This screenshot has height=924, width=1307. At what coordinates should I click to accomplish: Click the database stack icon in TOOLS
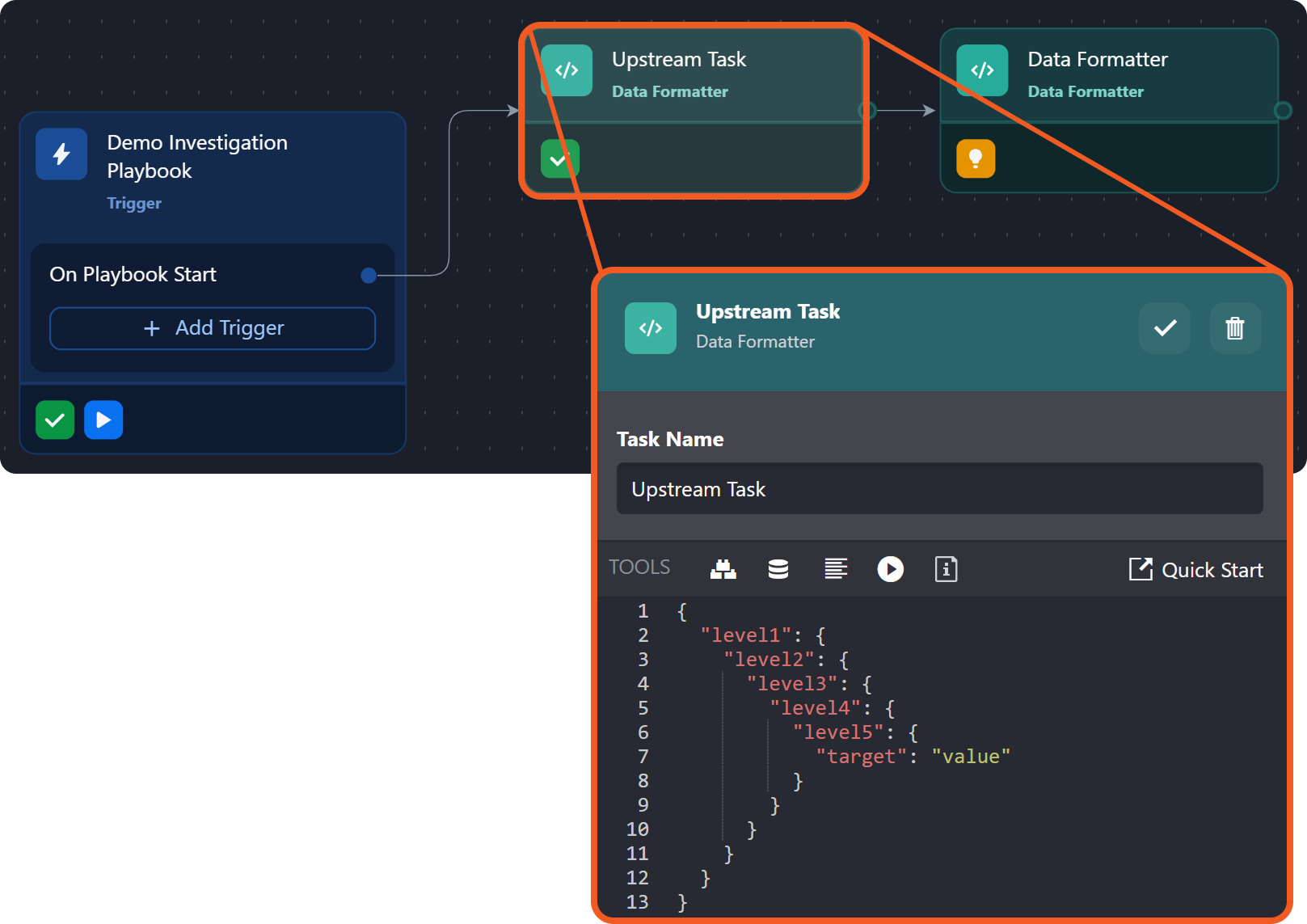click(x=778, y=569)
